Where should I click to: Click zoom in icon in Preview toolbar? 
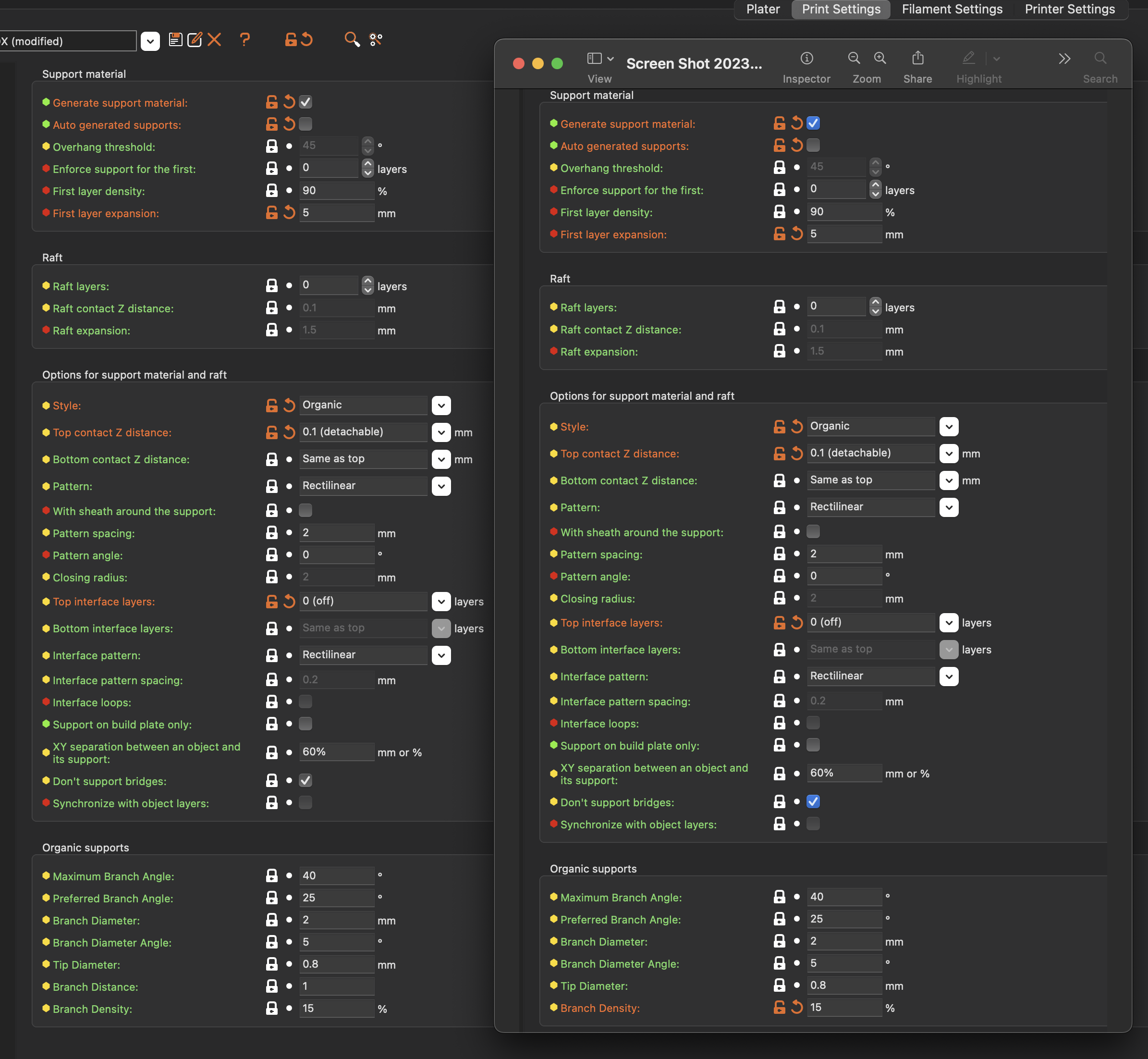pyautogui.click(x=880, y=59)
